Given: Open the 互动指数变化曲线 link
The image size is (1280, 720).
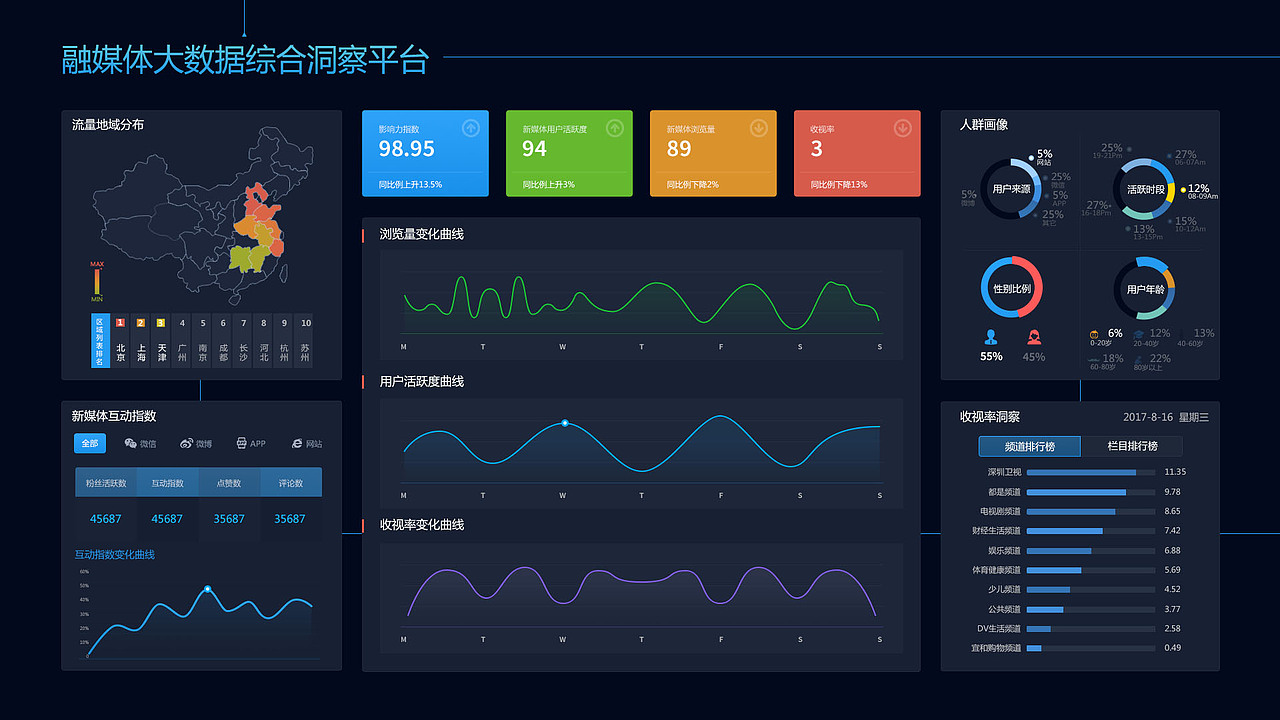Looking at the screenshot, I should (118, 554).
